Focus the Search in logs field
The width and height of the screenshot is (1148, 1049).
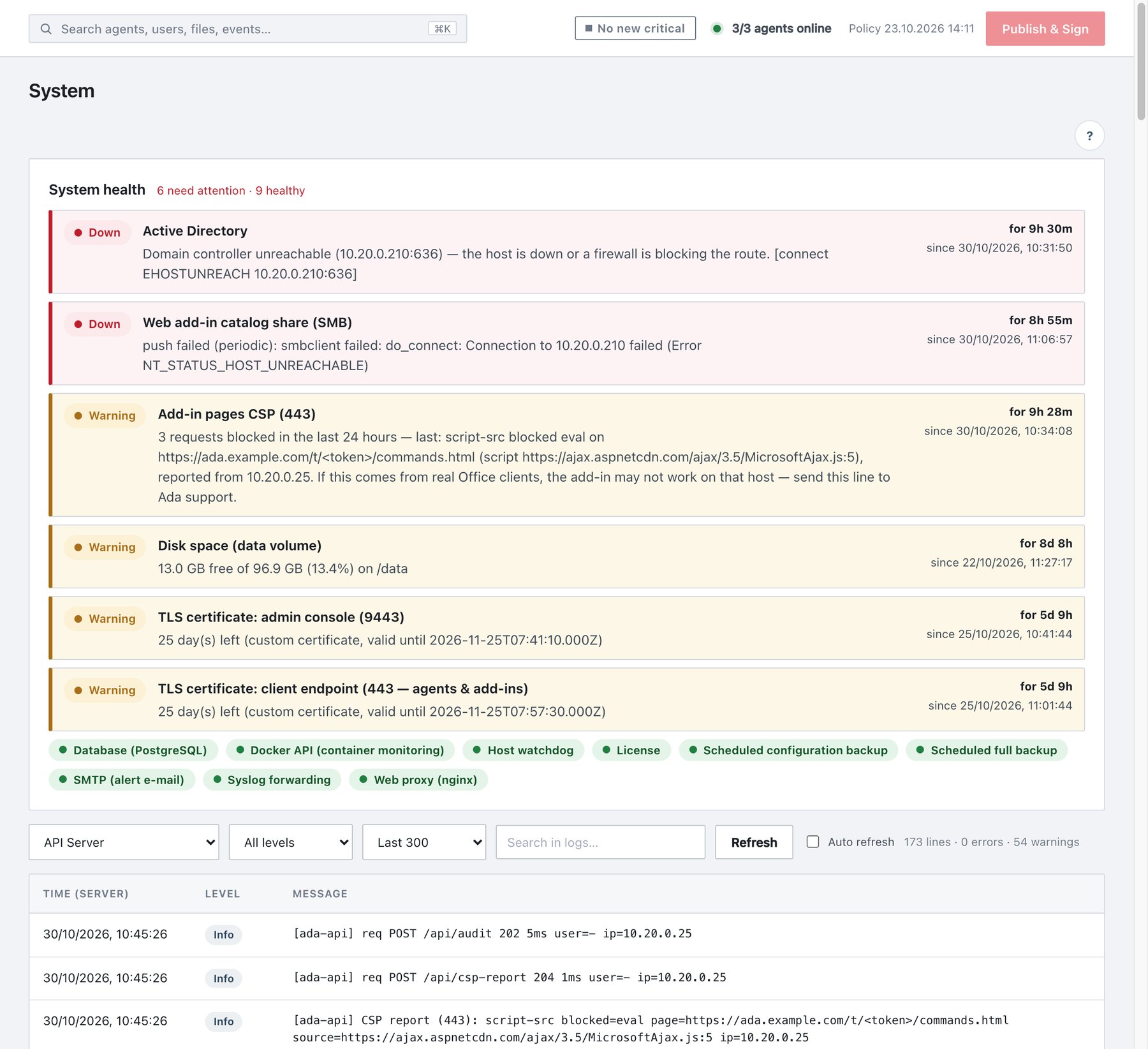click(601, 842)
